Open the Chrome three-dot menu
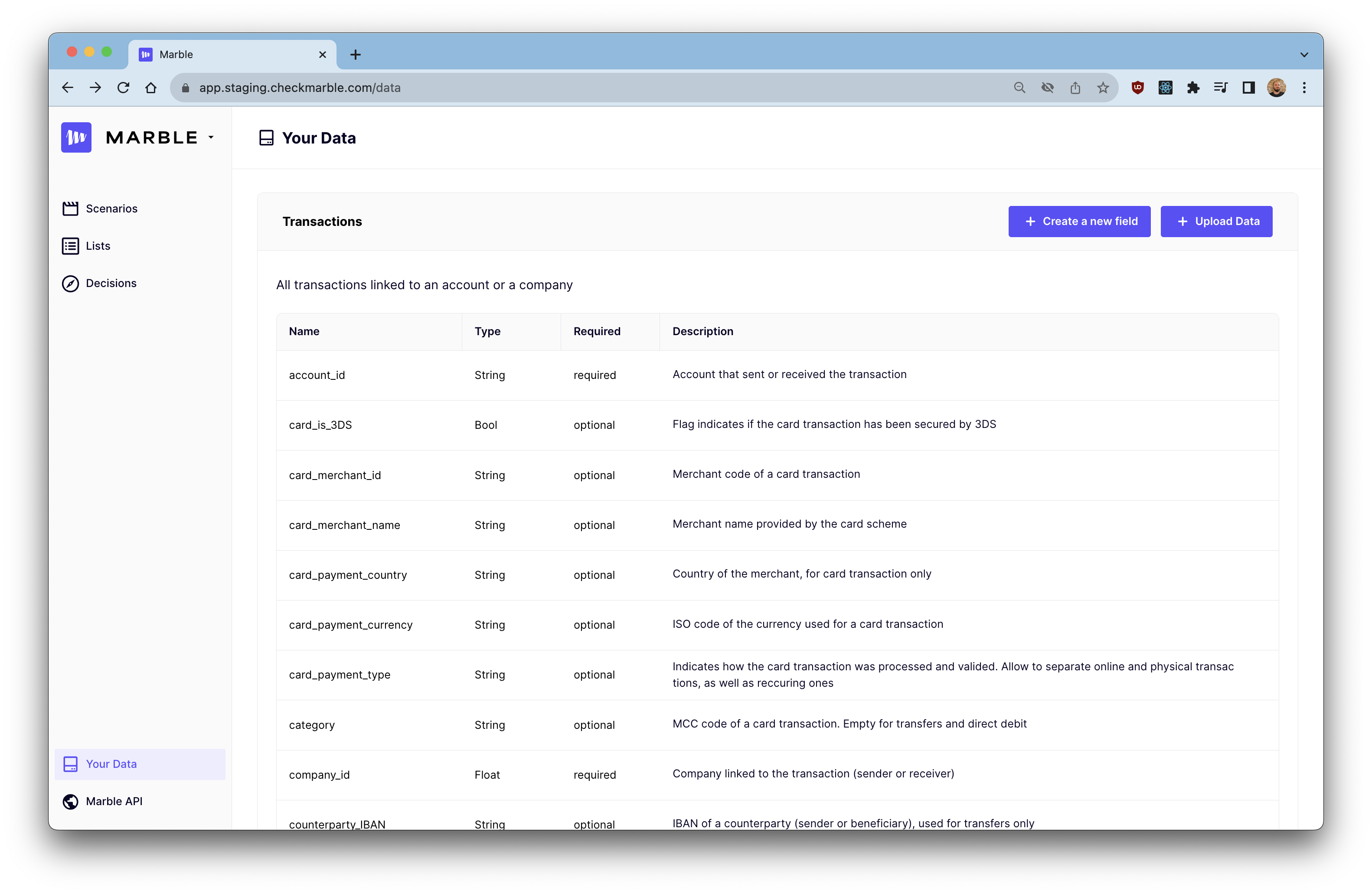 click(1304, 88)
